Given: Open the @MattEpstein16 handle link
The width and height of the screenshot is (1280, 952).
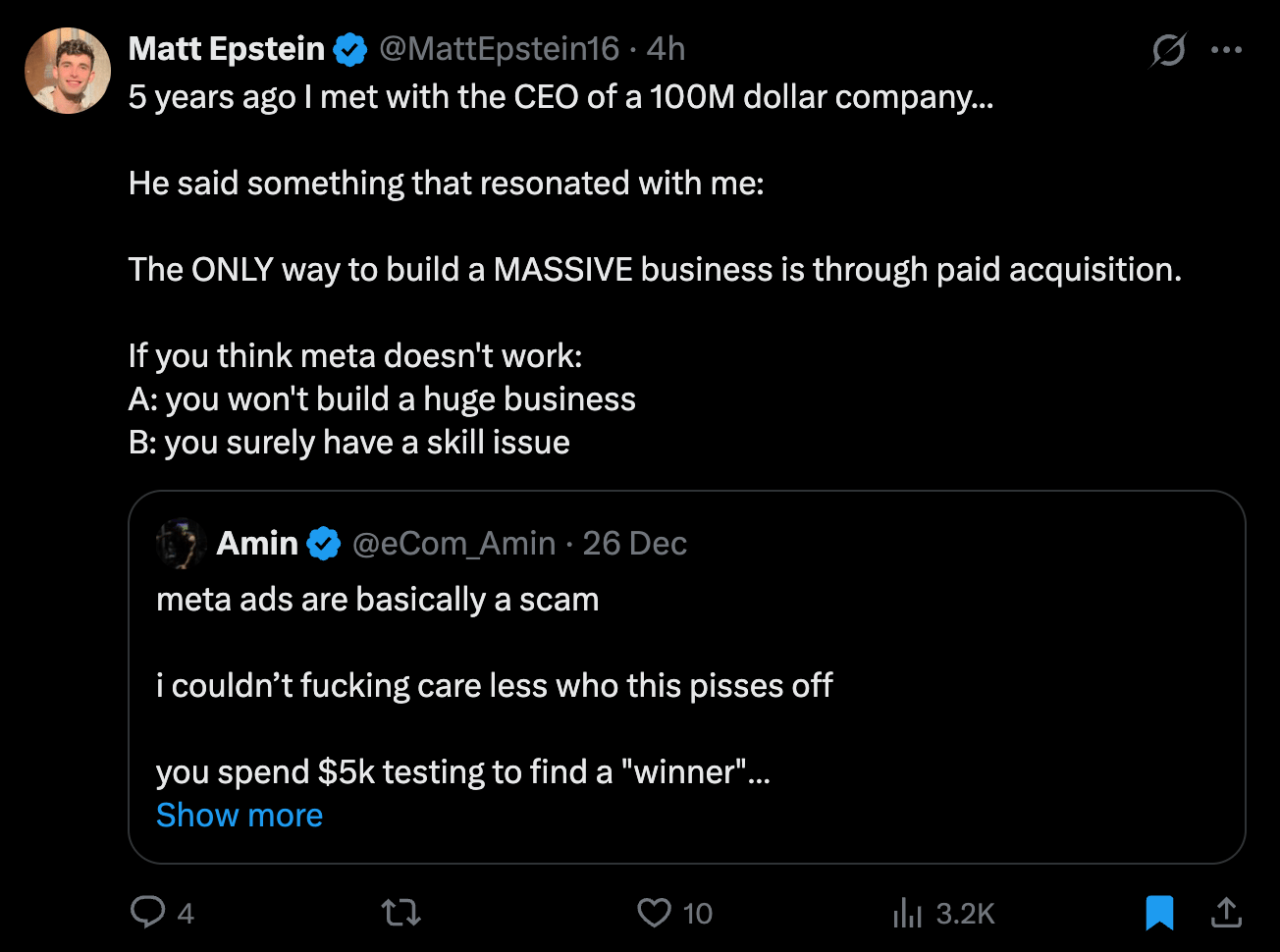Looking at the screenshot, I should (500, 49).
